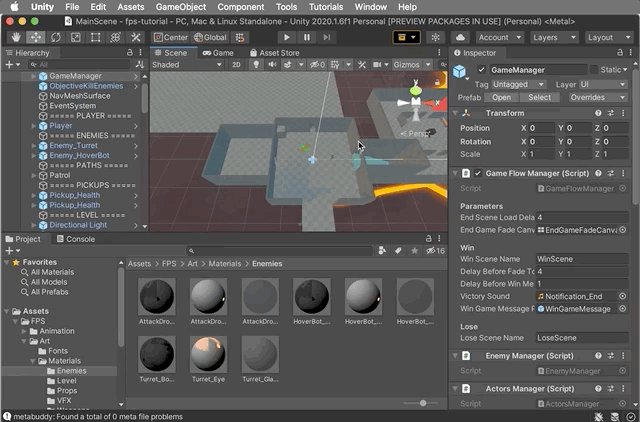Open the GameObject menu
This screenshot has height=422, width=640.
click(x=180, y=7)
